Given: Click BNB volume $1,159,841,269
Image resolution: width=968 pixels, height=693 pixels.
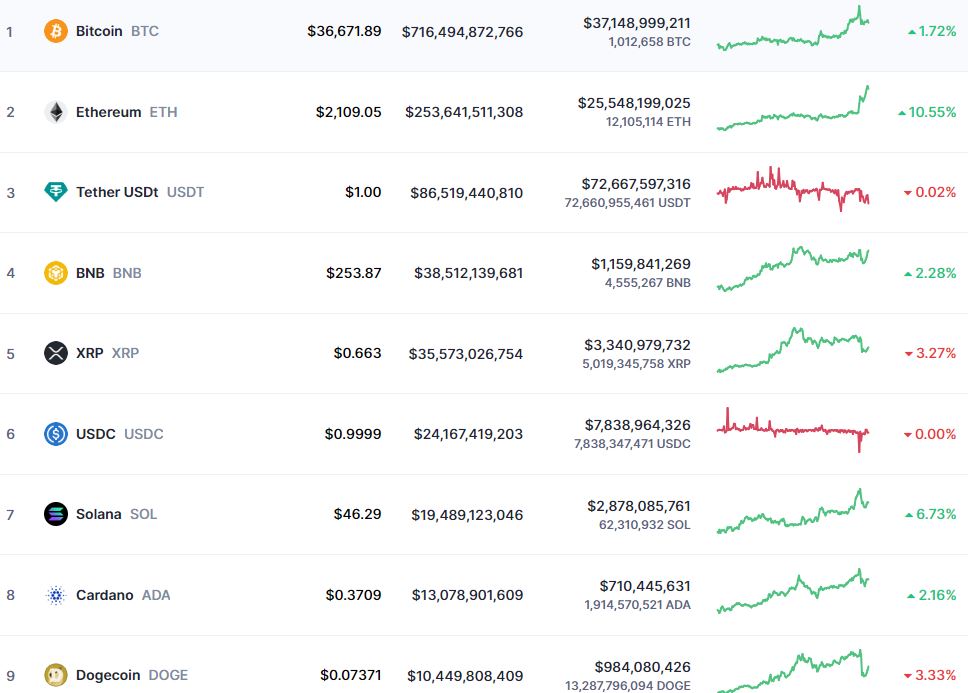Looking at the screenshot, I should click(x=641, y=264).
